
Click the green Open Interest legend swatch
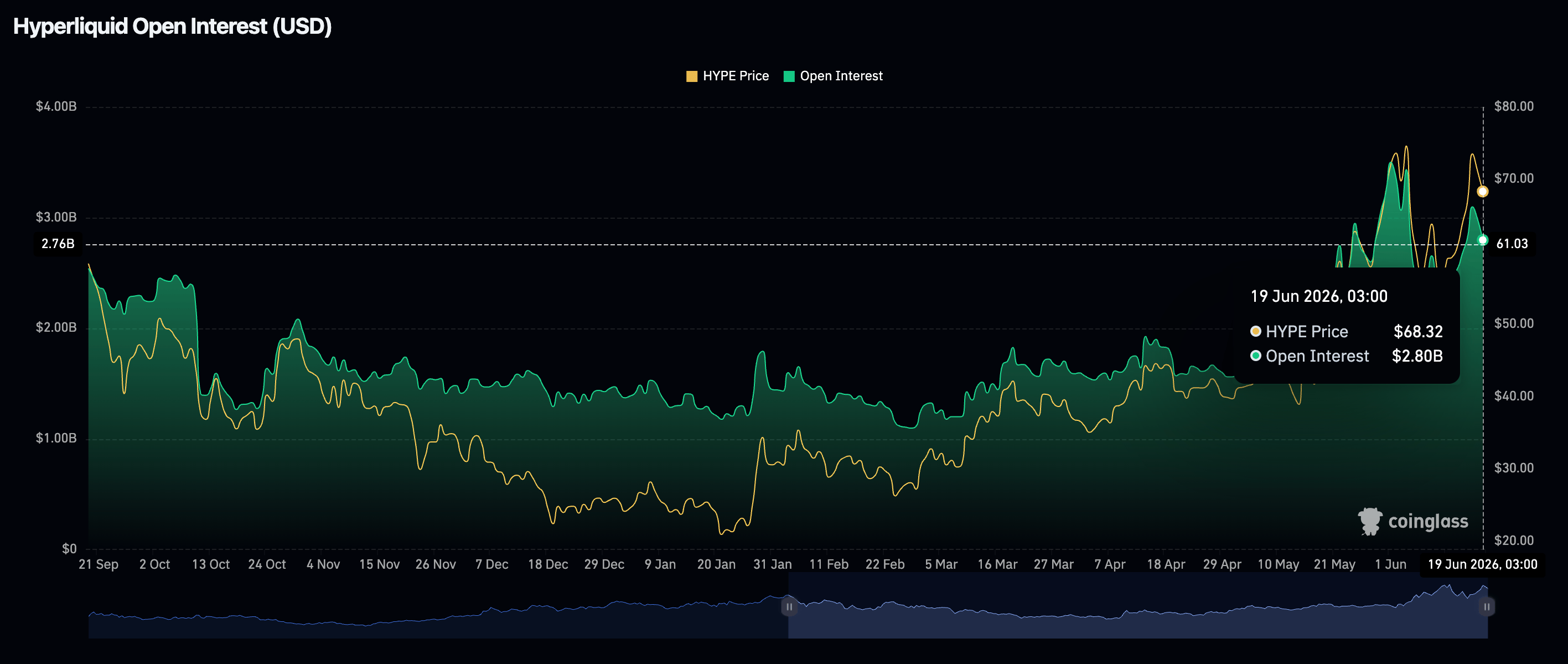tap(789, 76)
